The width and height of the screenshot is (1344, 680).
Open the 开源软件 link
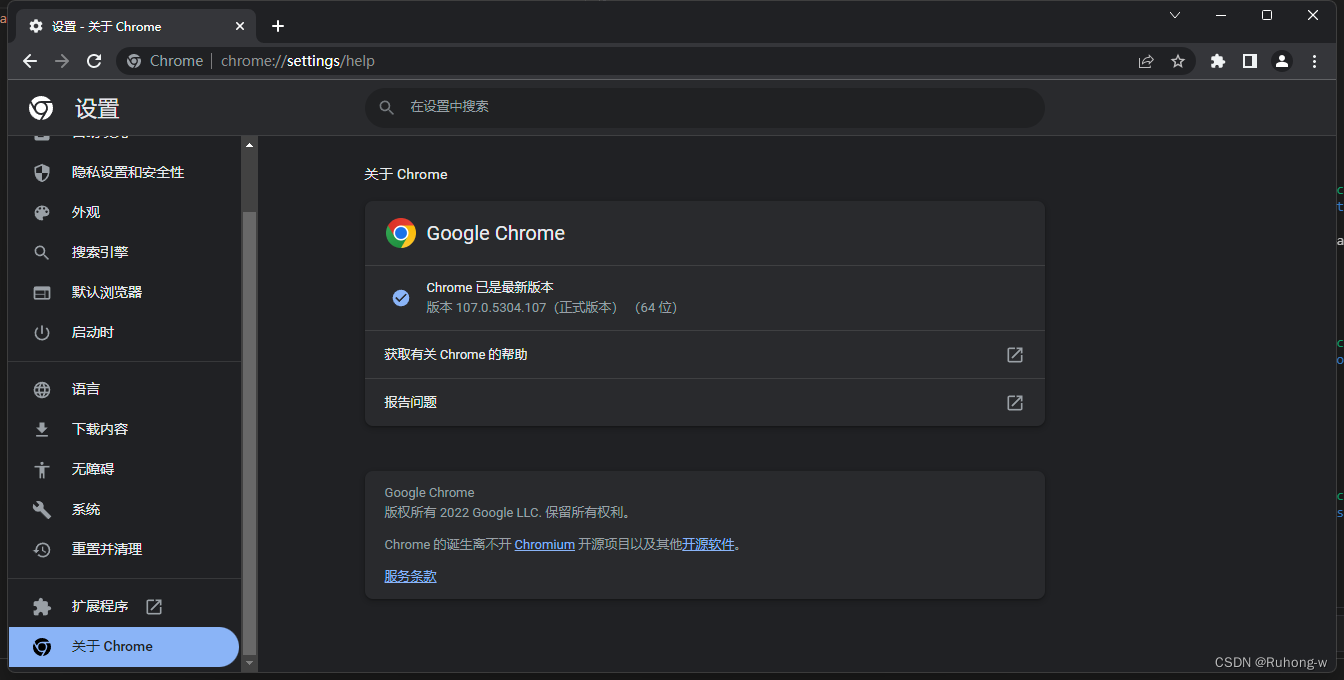[708, 545]
